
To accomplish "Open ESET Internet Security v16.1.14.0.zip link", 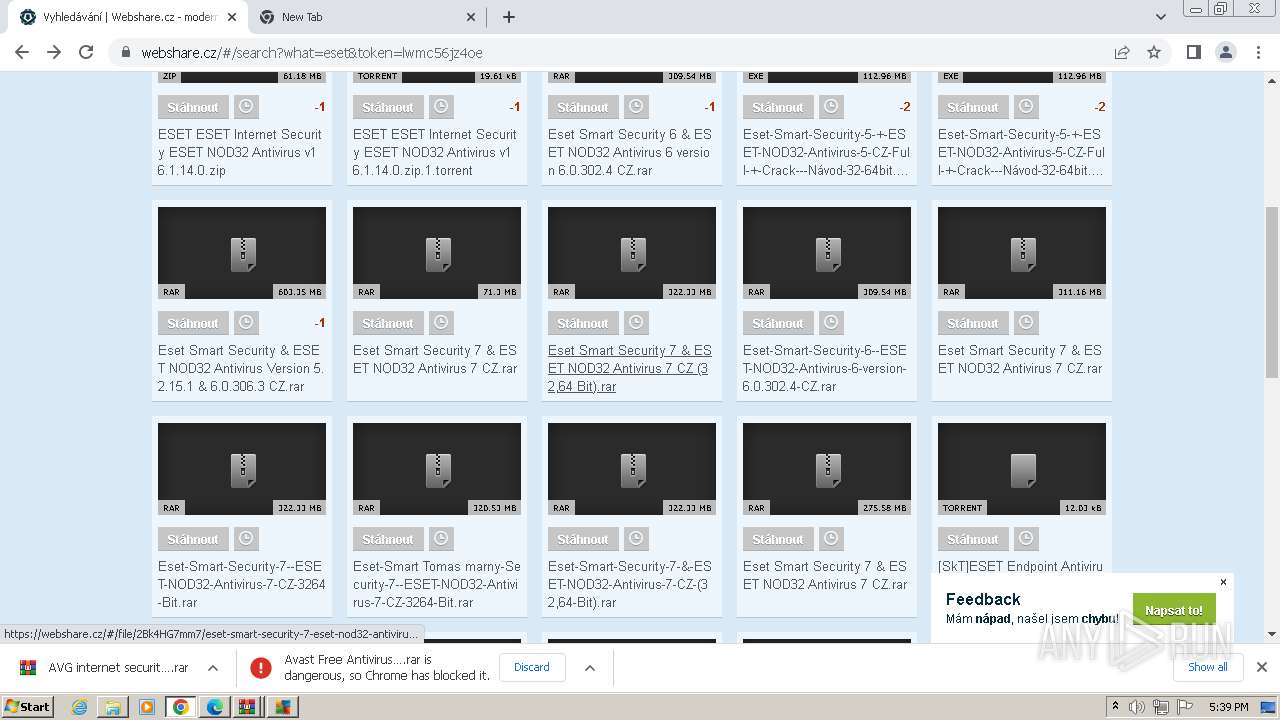I will 240,152.
